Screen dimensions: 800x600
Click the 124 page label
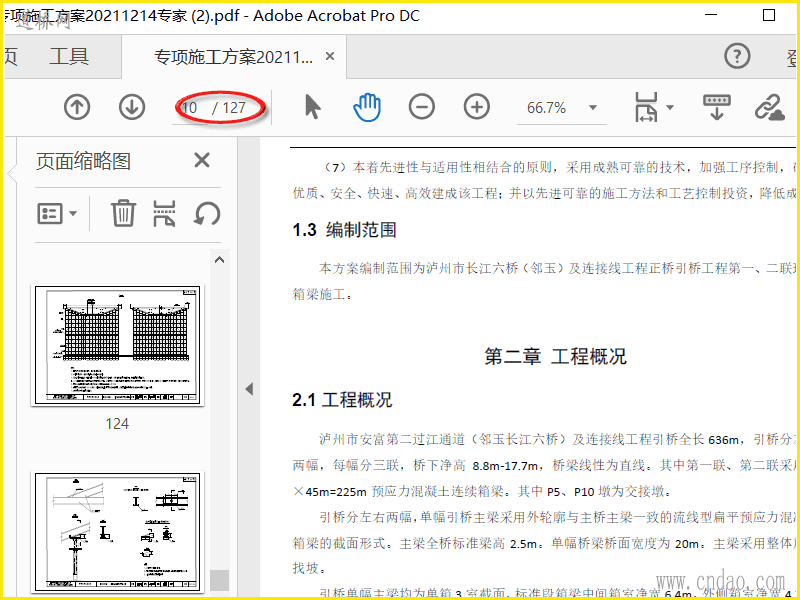tap(117, 423)
